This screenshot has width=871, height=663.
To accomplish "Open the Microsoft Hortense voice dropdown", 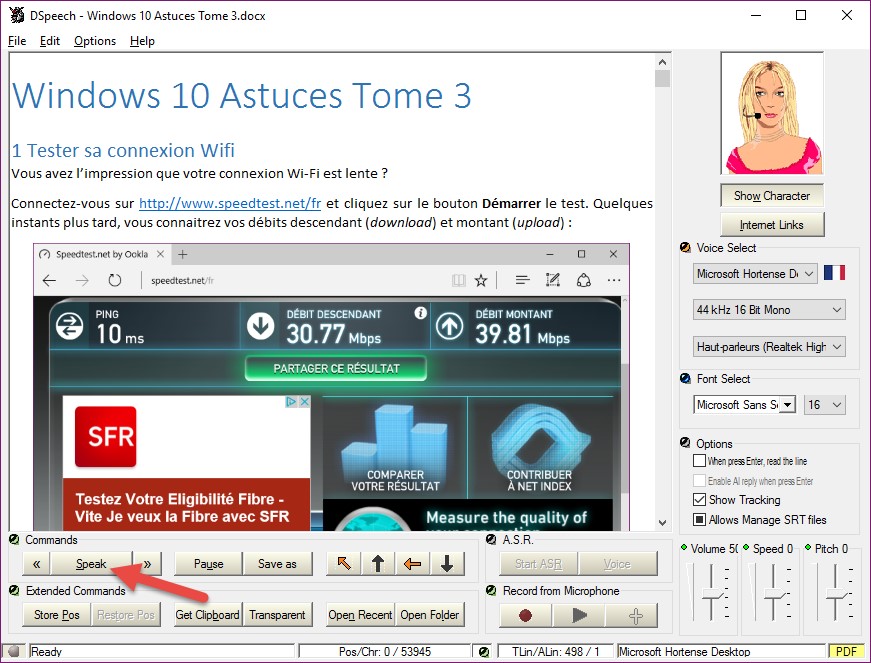I will tap(755, 273).
